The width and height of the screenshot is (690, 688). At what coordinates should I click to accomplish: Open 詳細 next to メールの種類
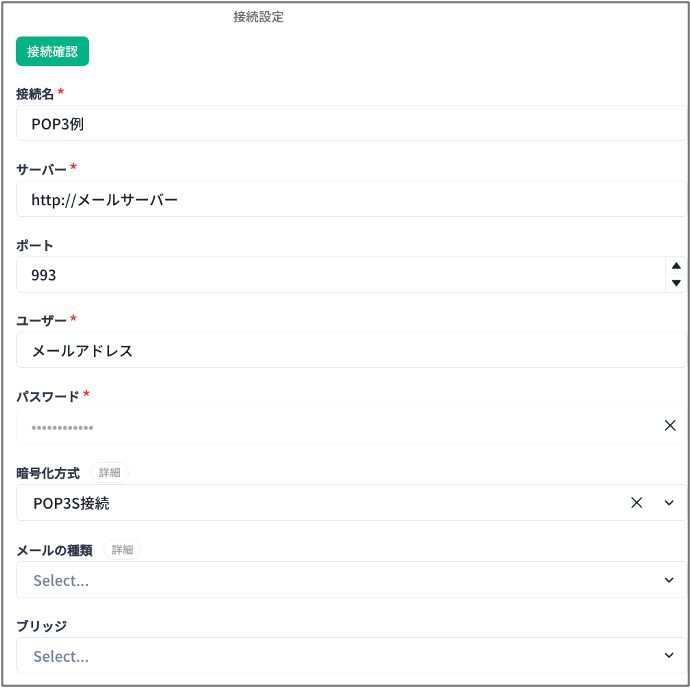122,549
